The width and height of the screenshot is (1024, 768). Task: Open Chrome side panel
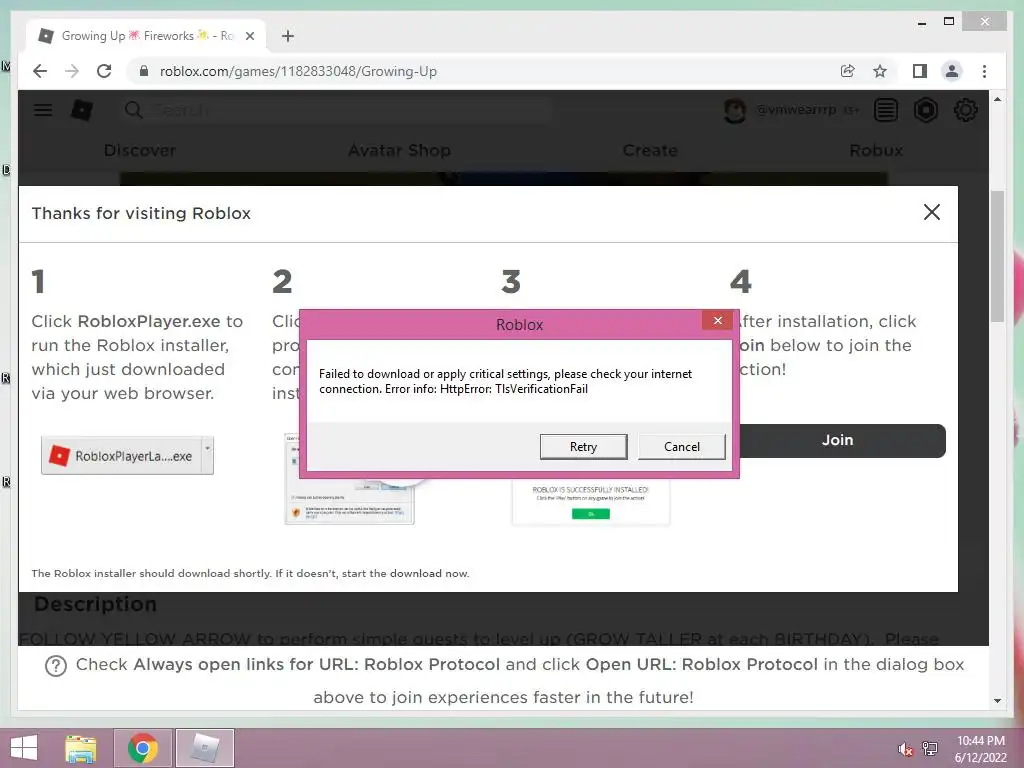tap(920, 71)
